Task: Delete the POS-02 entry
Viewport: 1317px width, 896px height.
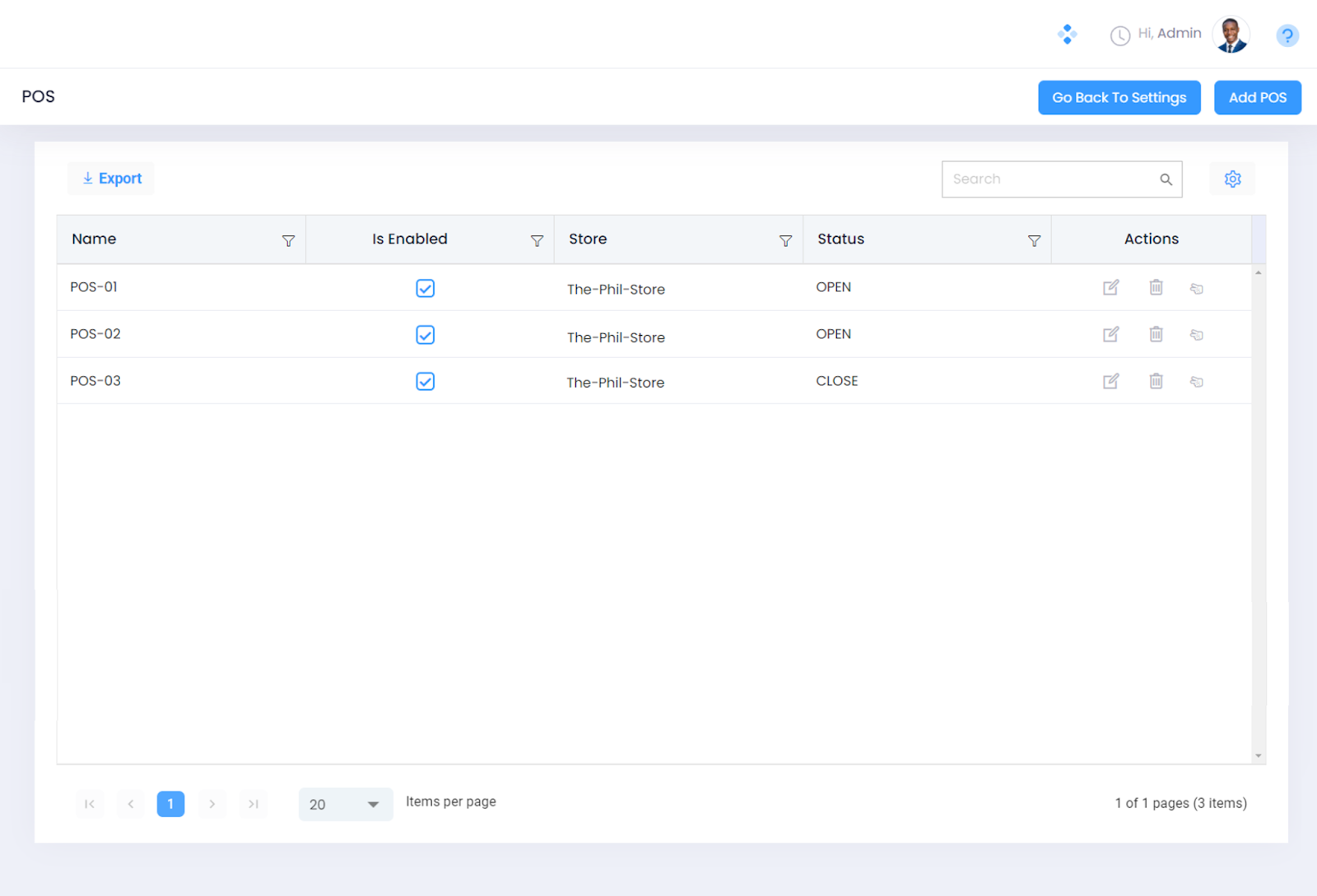Action: pos(1156,334)
